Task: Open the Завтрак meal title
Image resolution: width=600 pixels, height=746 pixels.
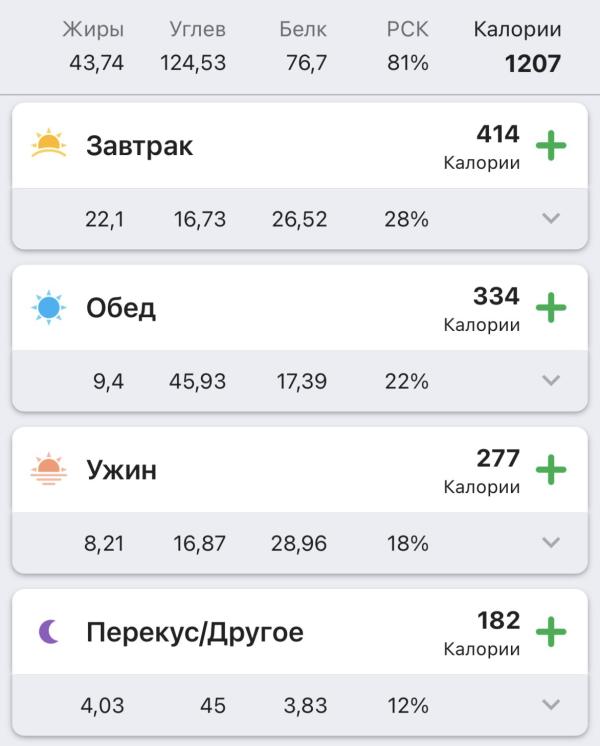Action: click(x=140, y=146)
